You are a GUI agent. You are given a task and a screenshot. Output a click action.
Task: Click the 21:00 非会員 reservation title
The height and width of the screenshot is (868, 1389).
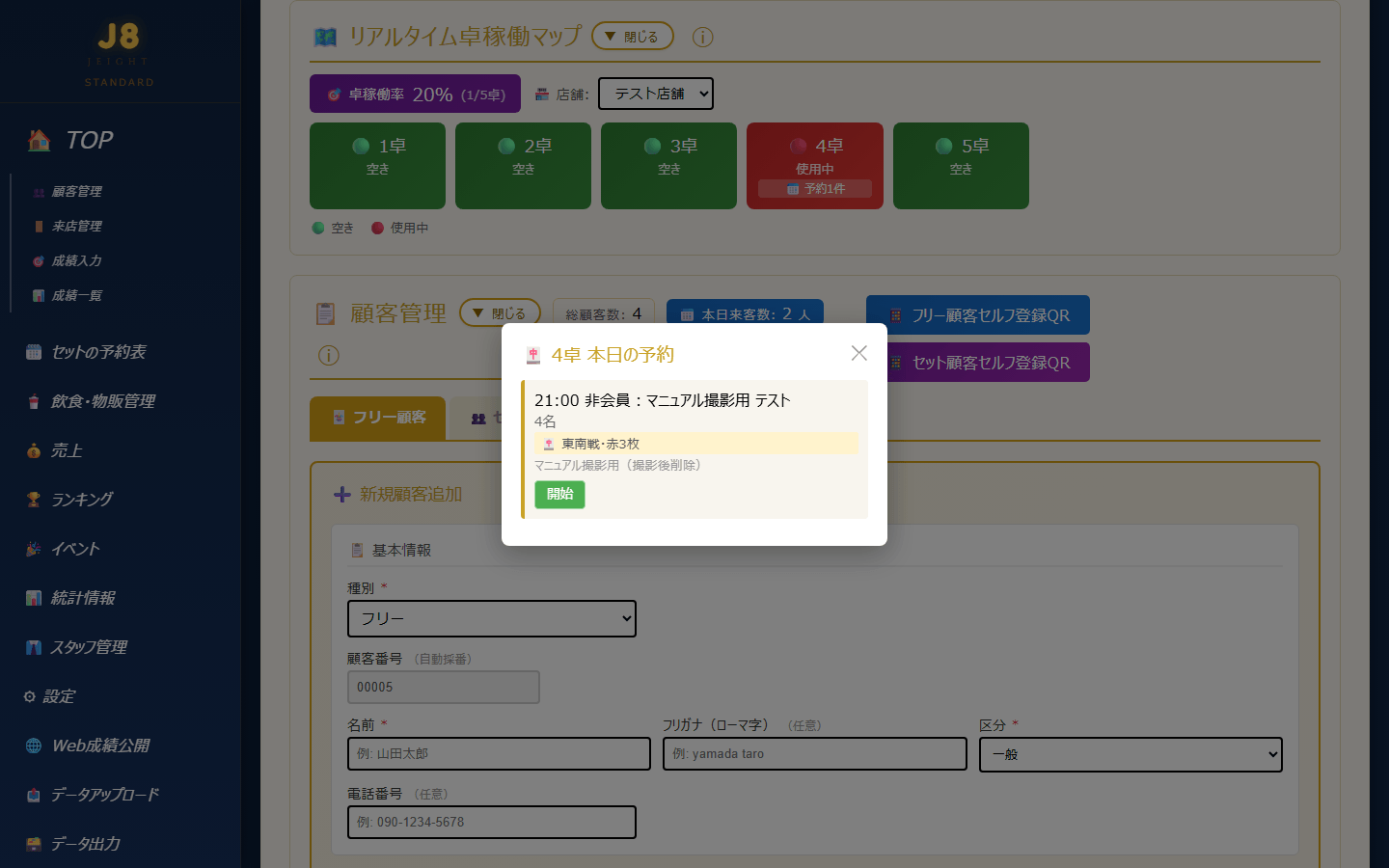pyautogui.click(x=663, y=400)
